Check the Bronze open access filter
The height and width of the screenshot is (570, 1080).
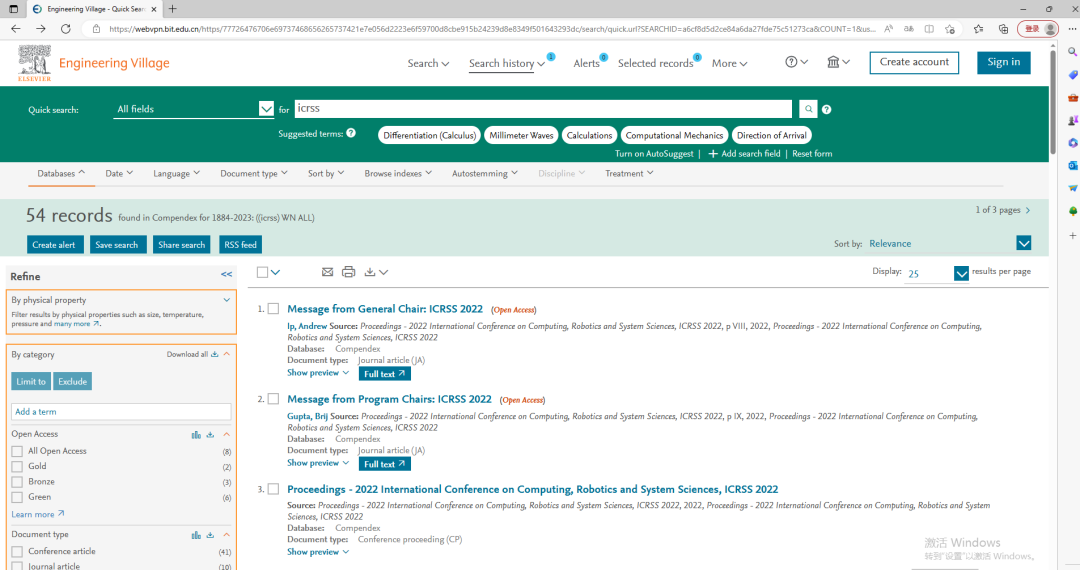(x=17, y=482)
